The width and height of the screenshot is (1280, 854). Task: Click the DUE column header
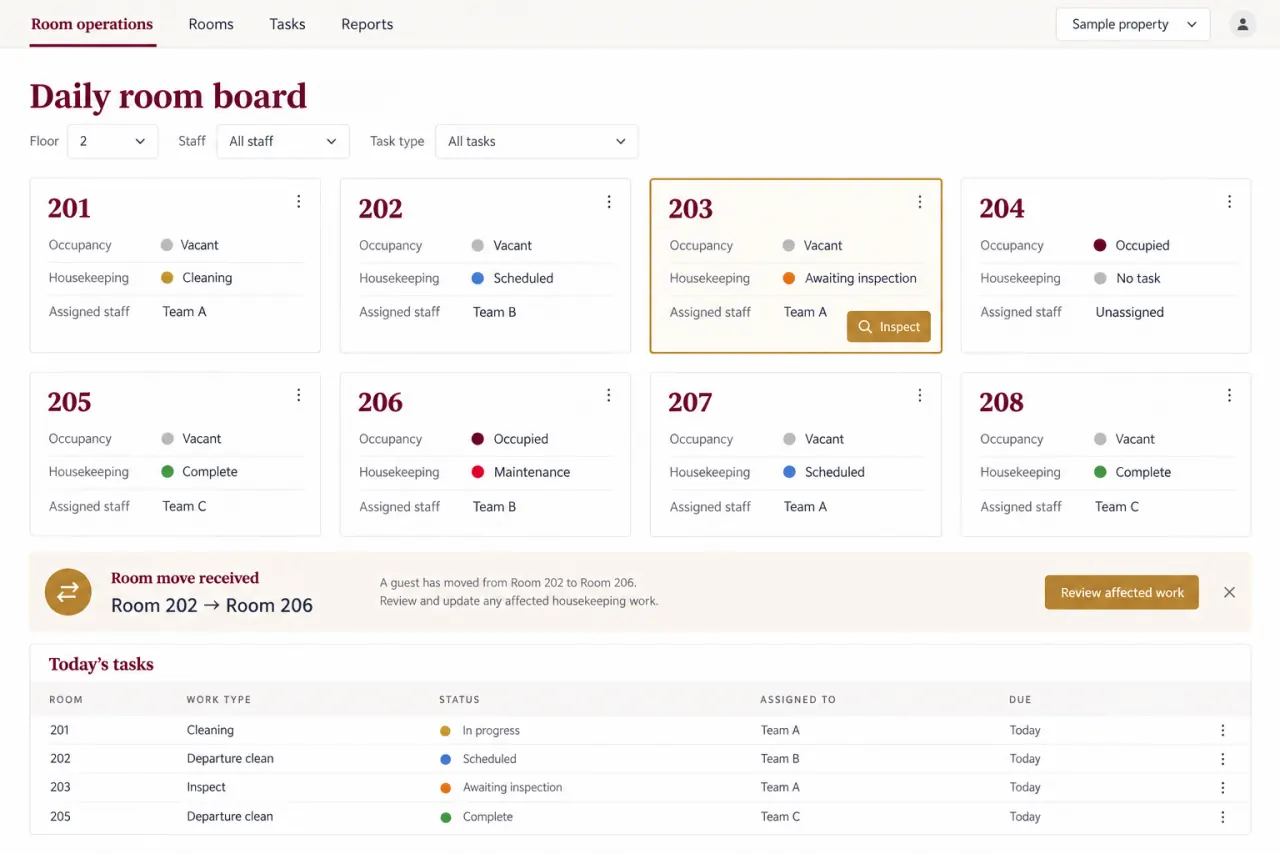click(1020, 700)
